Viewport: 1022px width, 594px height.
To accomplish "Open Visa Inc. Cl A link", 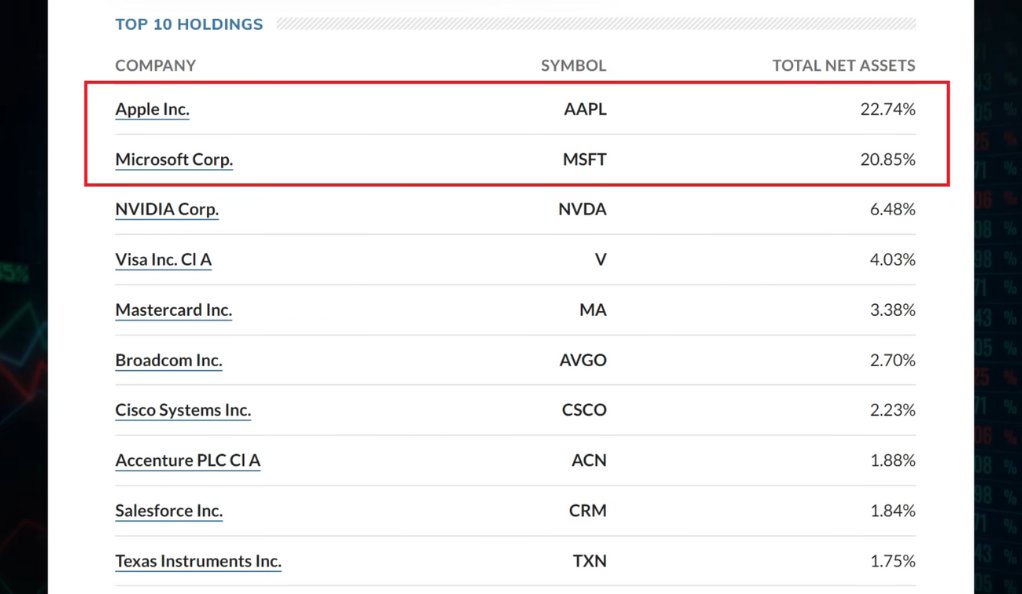I will (x=164, y=260).
